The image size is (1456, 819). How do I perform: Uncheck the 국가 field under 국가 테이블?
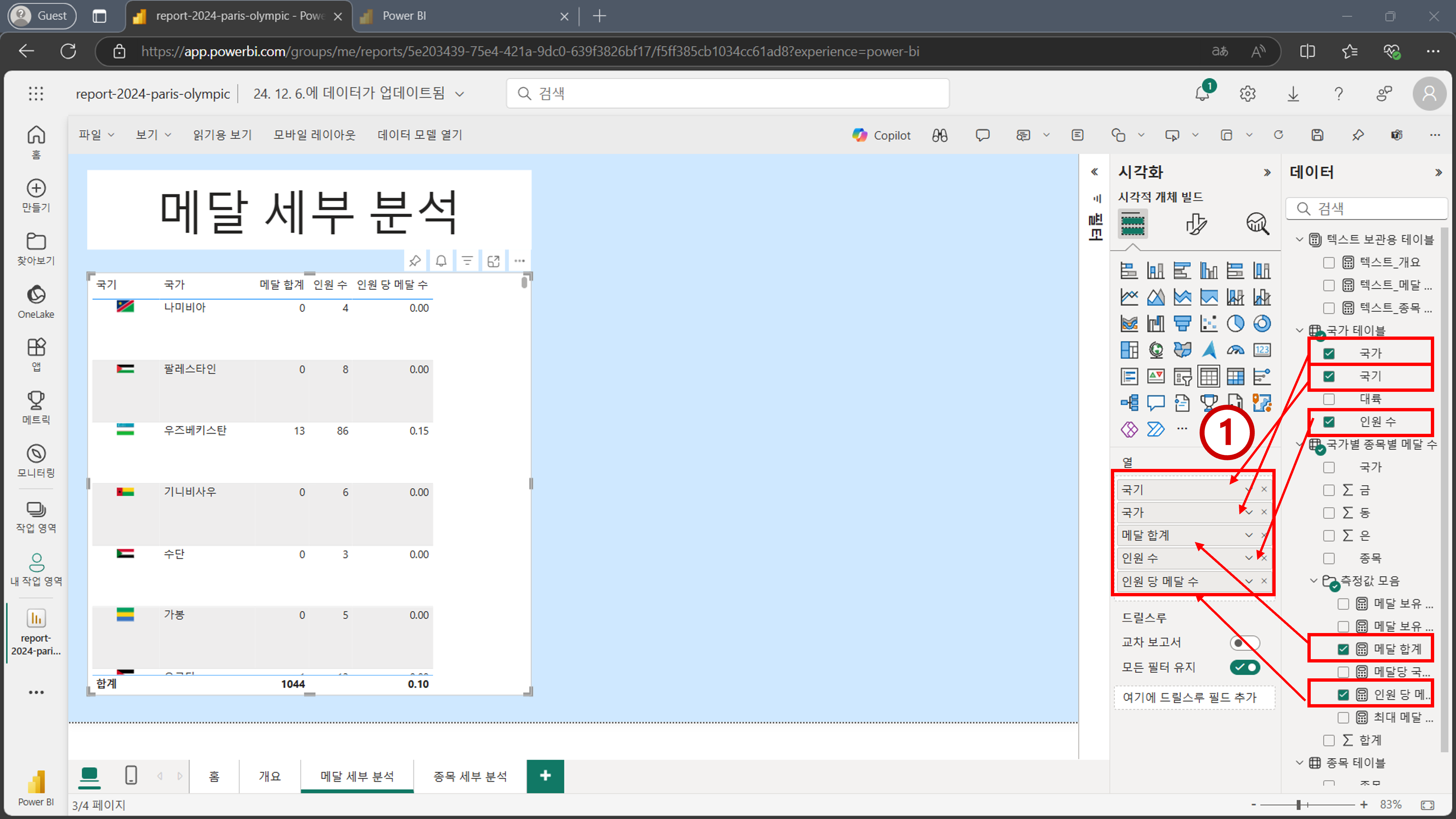coord(1329,353)
